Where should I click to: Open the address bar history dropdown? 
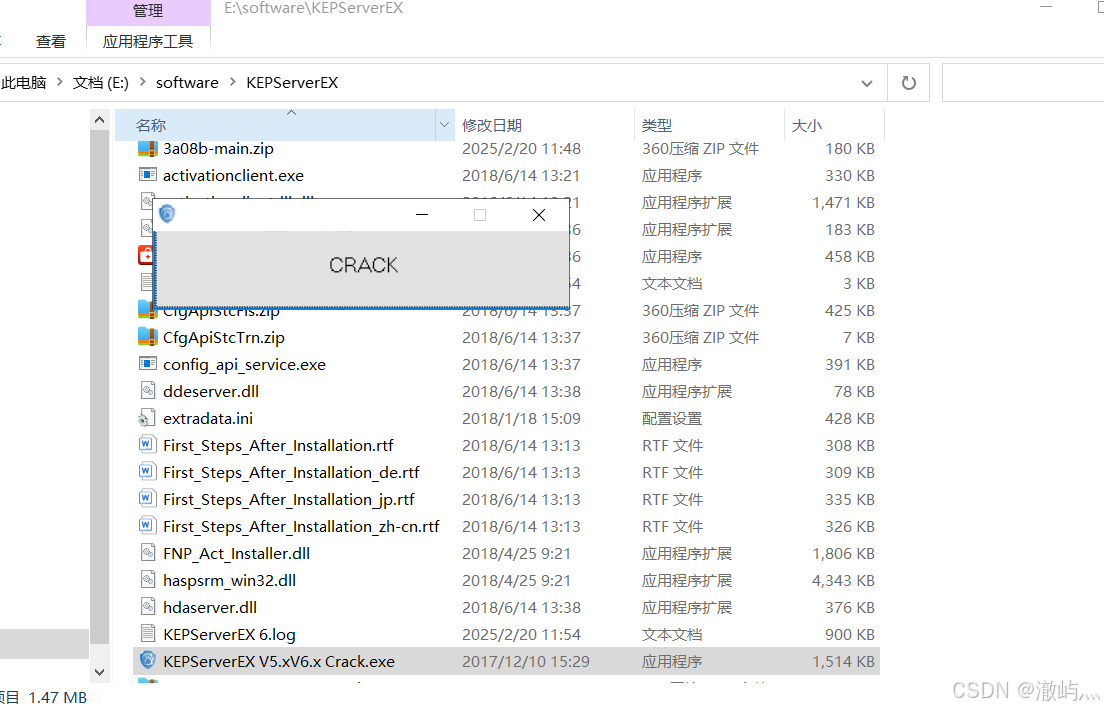click(x=867, y=83)
